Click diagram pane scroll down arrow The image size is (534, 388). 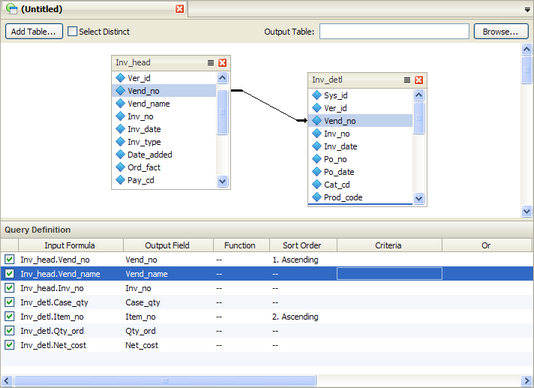[527, 212]
